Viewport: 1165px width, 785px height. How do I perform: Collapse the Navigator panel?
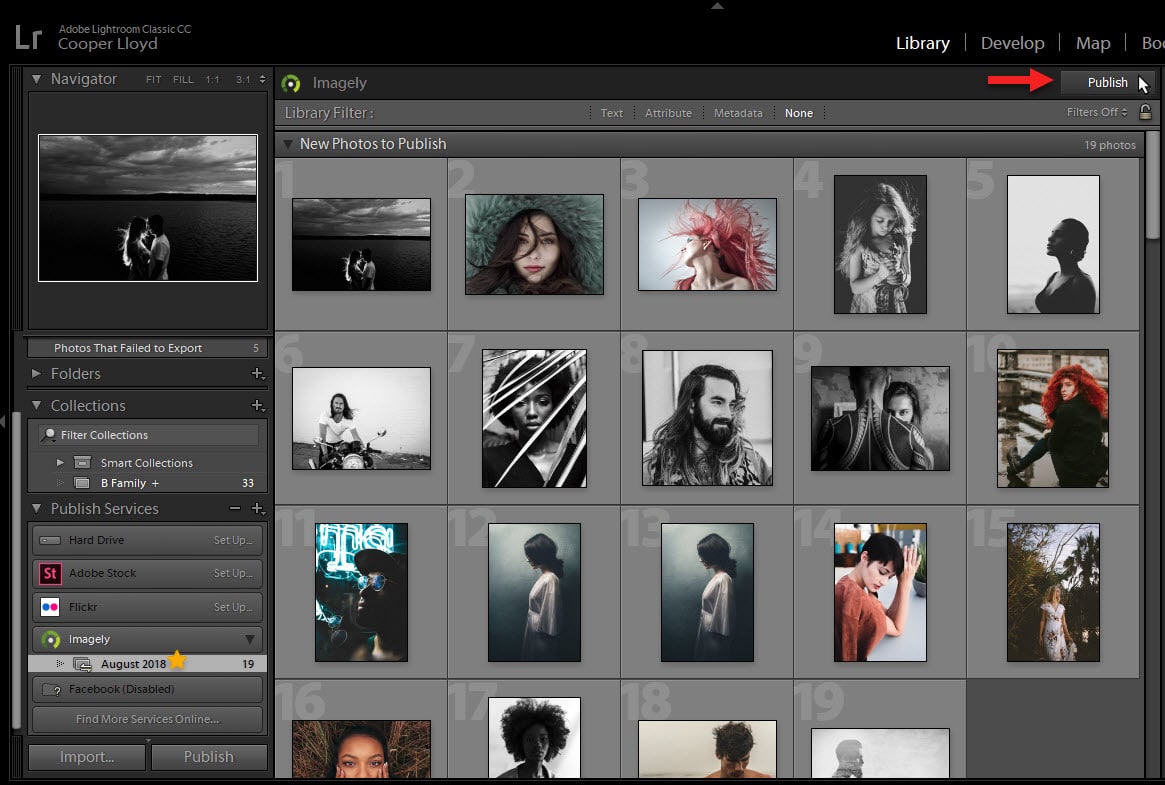[36, 79]
